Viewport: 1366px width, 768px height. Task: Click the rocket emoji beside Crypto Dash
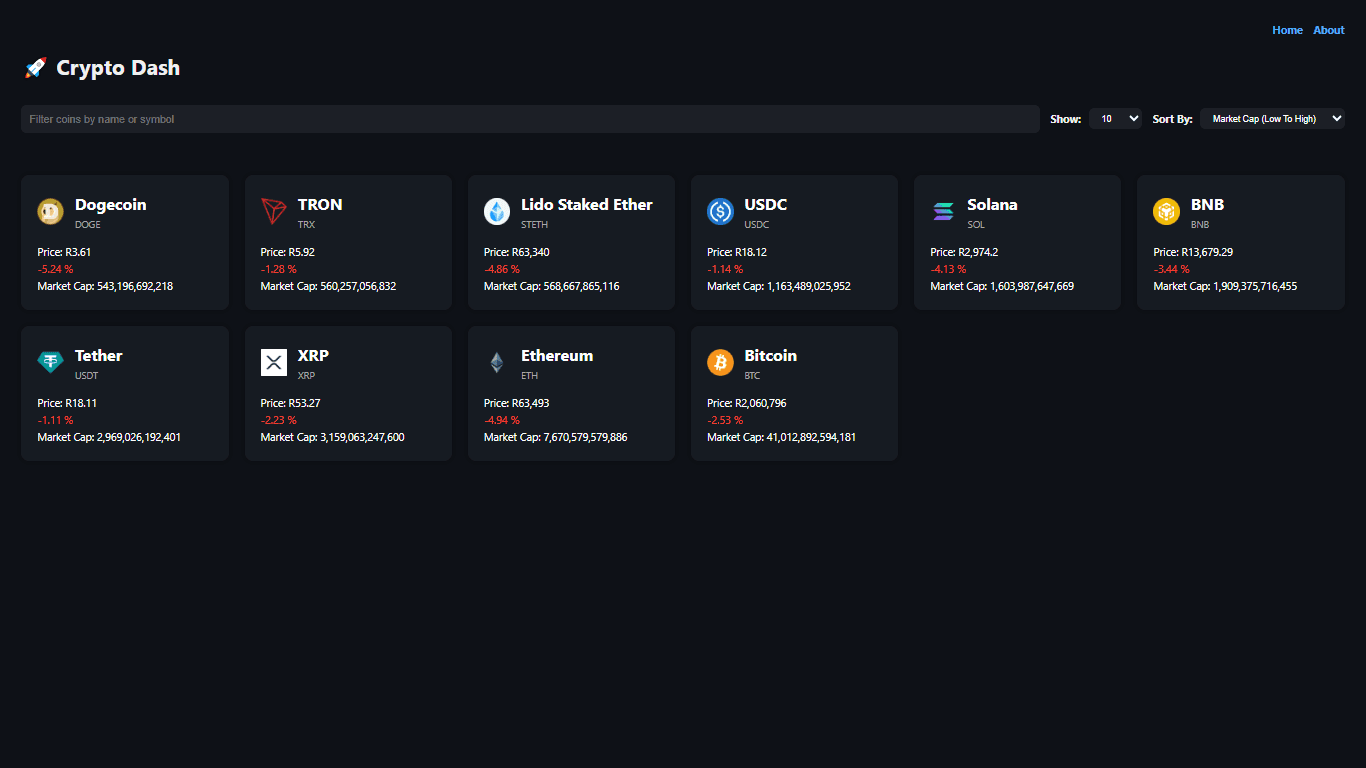coord(35,68)
